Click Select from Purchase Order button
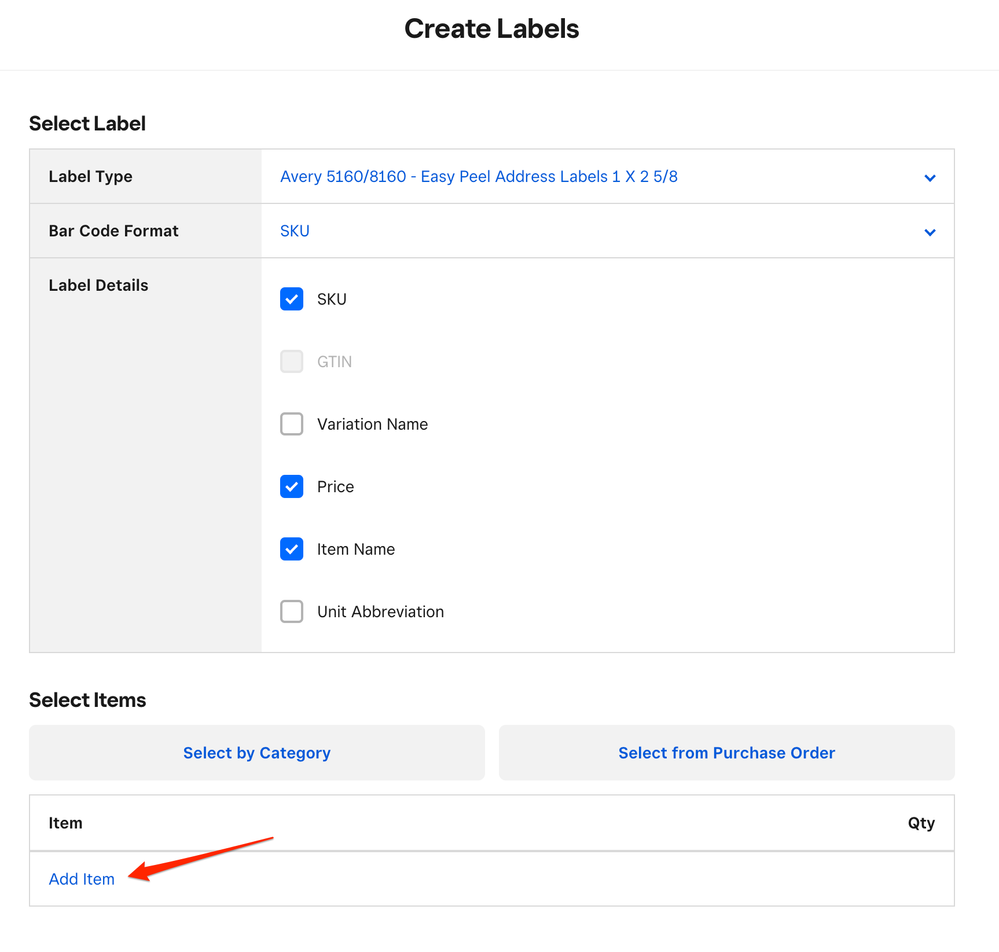 pos(727,753)
